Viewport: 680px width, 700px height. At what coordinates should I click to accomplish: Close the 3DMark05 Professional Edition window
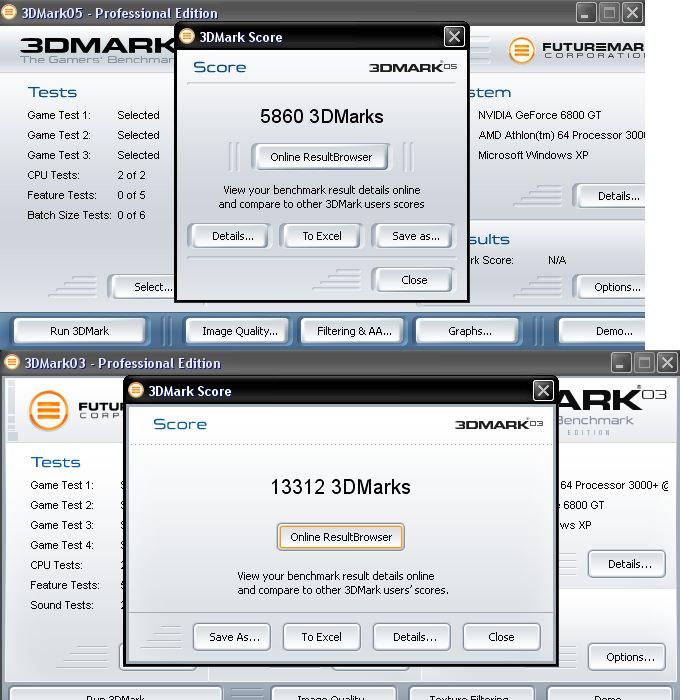[x=633, y=12]
